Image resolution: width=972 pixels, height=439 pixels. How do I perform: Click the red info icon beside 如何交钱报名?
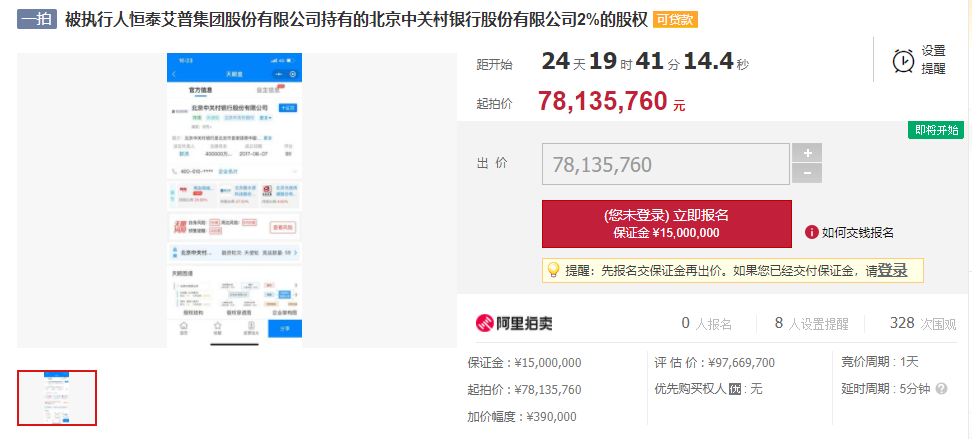pyautogui.click(x=811, y=233)
